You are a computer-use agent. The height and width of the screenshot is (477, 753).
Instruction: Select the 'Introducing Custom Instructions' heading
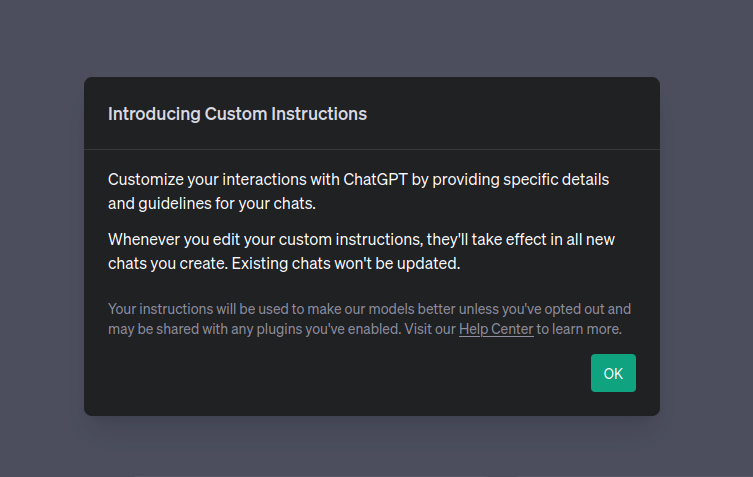(237, 114)
